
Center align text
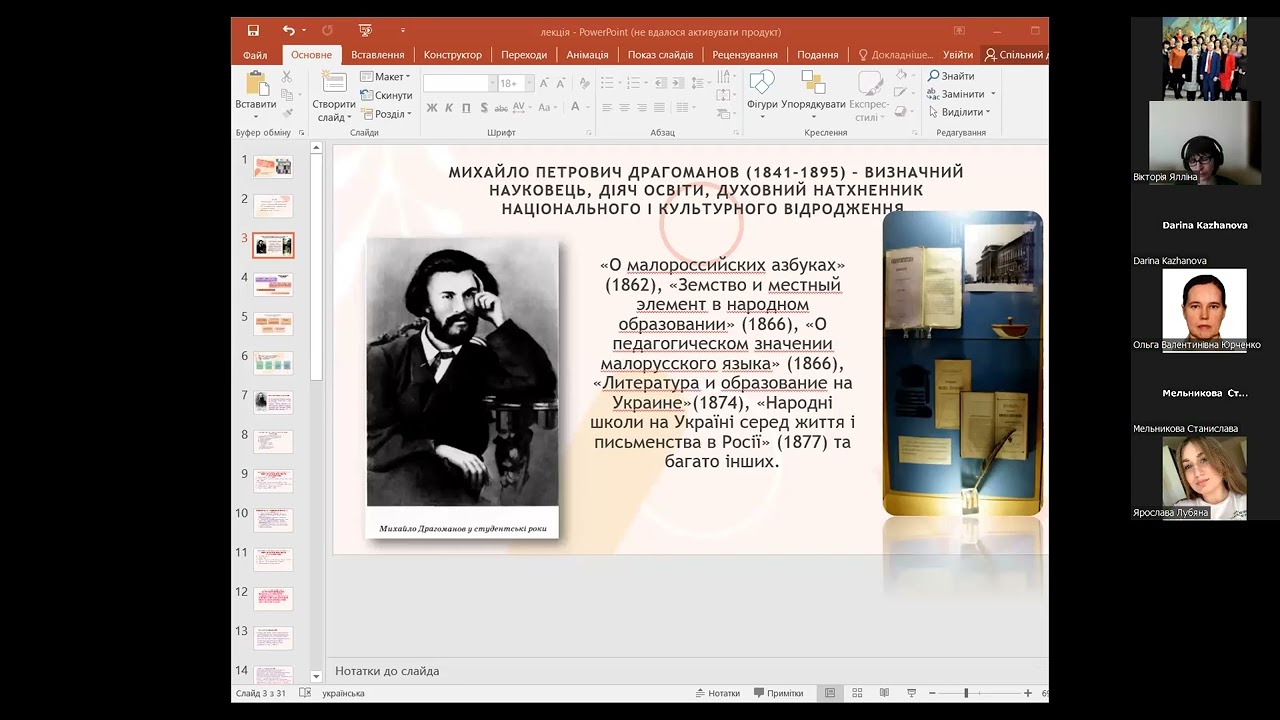point(624,108)
